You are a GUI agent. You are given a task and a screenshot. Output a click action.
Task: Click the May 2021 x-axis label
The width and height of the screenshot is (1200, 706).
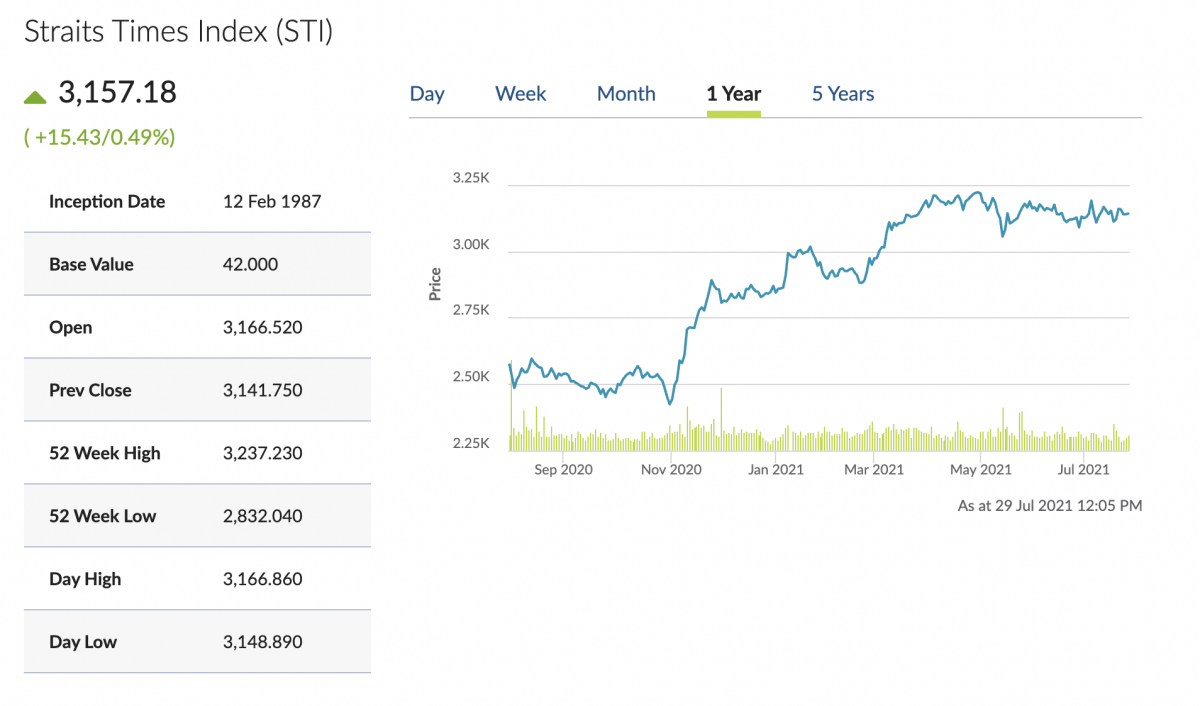click(980, 469)
